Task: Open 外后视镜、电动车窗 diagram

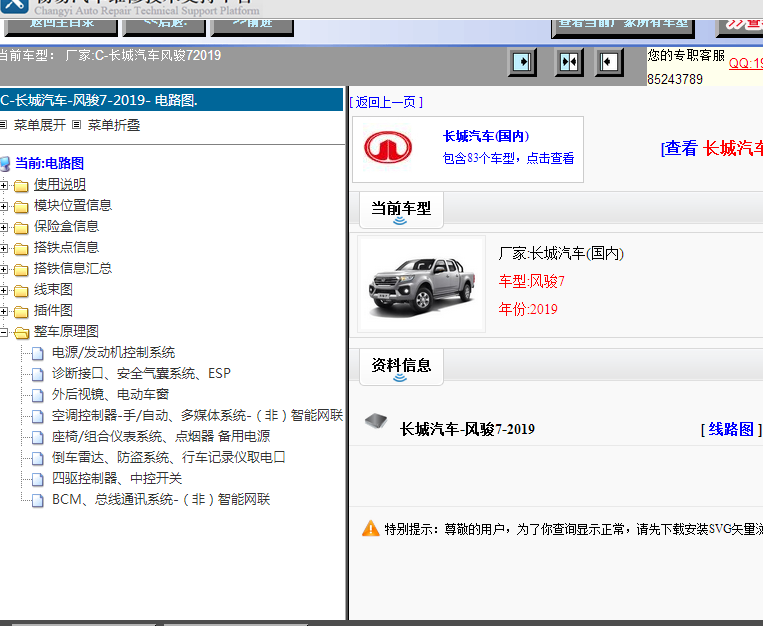Action: [x=110, y=394]
